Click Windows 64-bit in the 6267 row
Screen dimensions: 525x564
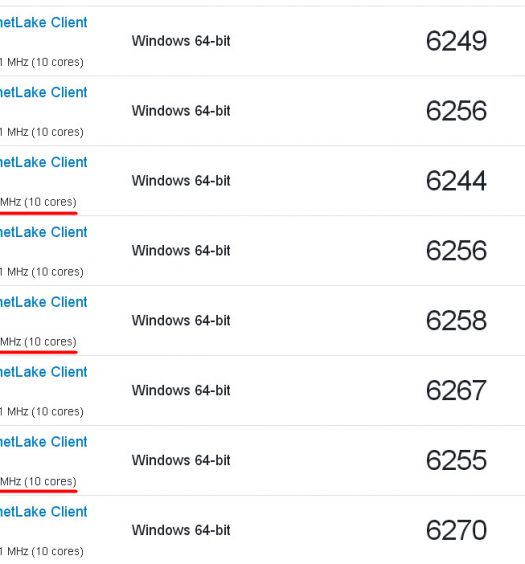(181, 390)
